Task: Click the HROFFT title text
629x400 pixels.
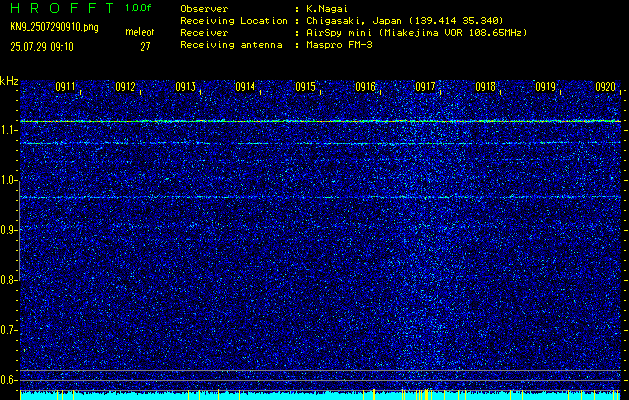Action: coord(62,8)
